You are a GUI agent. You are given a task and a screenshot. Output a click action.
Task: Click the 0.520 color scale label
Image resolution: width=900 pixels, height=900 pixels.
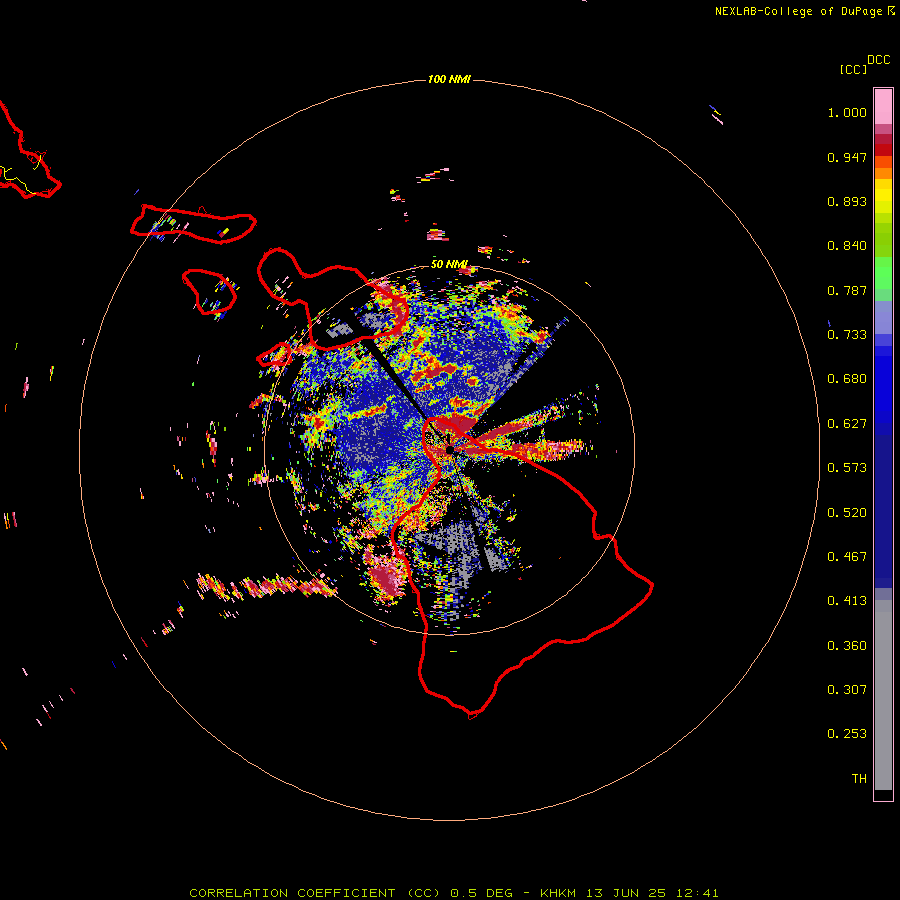click(x=847, y=513)
